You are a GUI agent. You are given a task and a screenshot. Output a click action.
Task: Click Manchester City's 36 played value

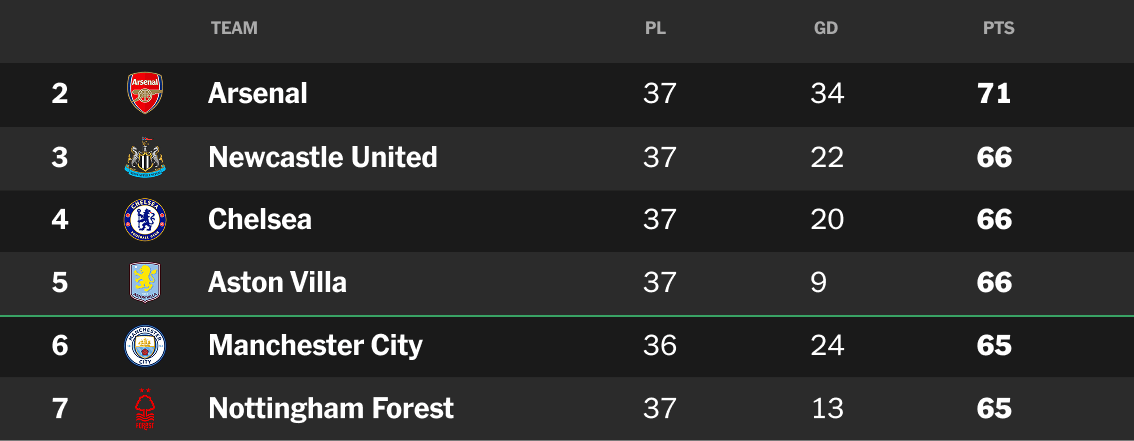(x=660, y=346)
